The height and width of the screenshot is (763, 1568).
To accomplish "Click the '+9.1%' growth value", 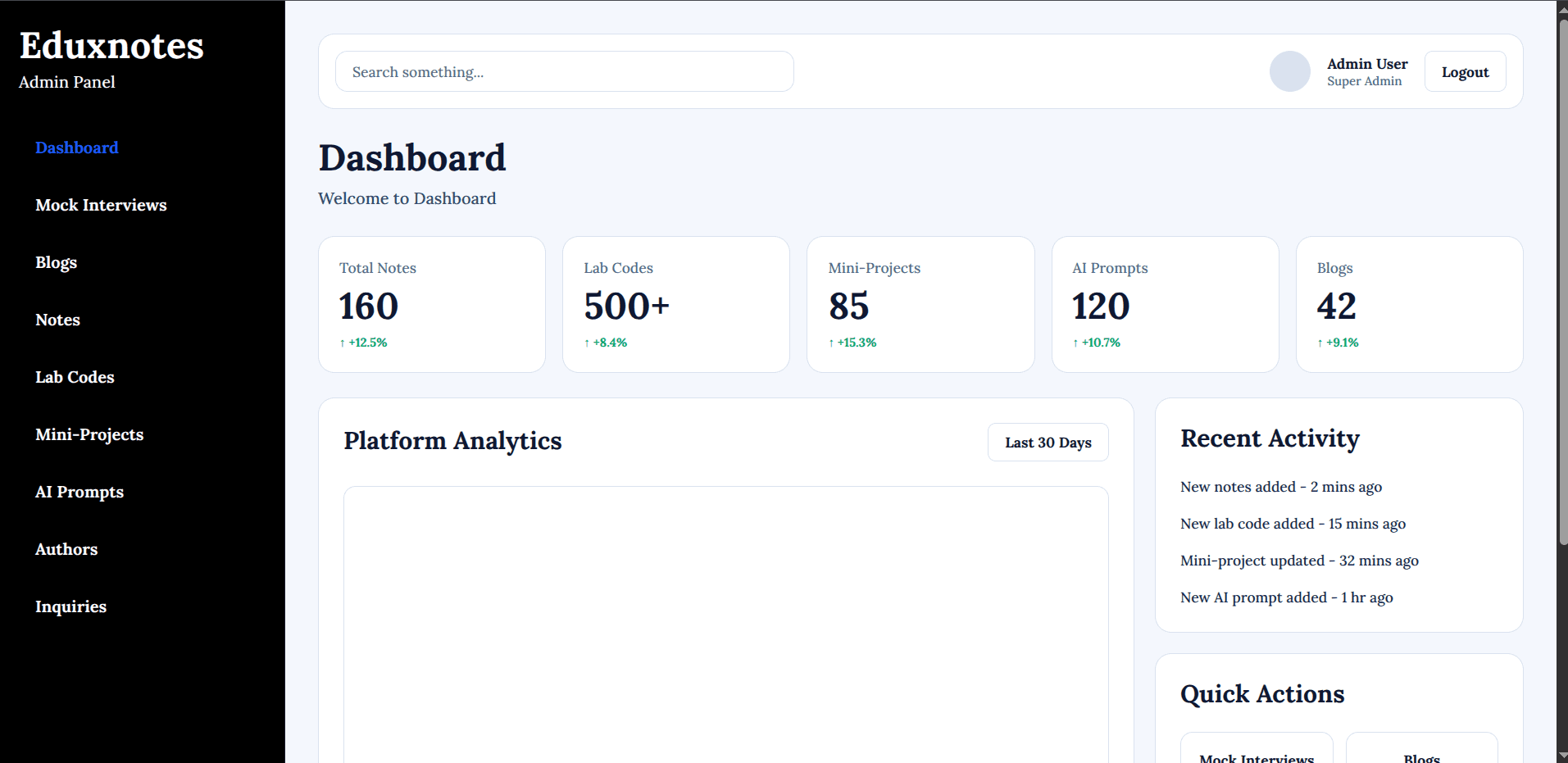I will [1343, 343].
